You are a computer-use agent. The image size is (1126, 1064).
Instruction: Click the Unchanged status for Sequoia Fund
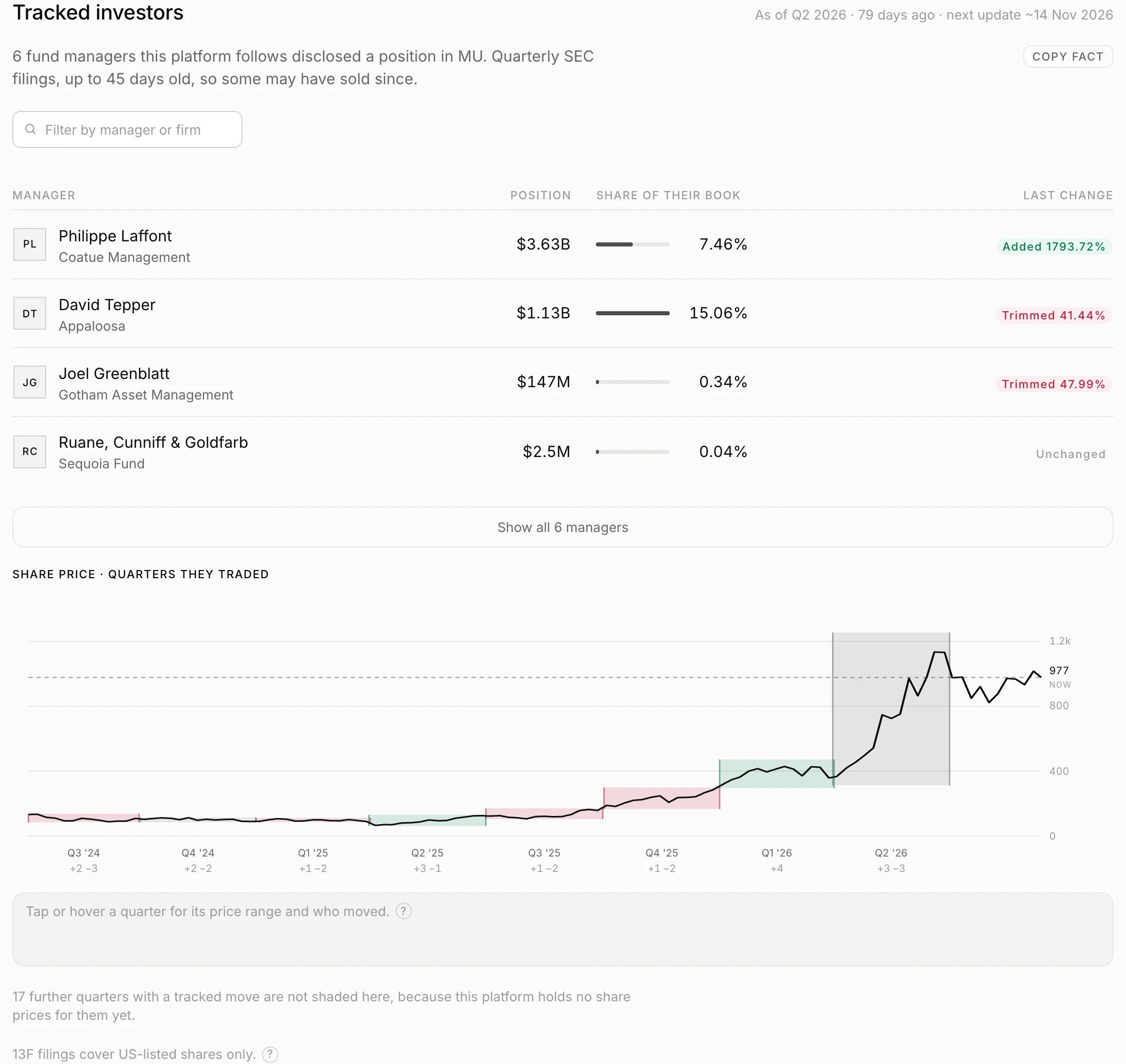(x=1071, y=454)
